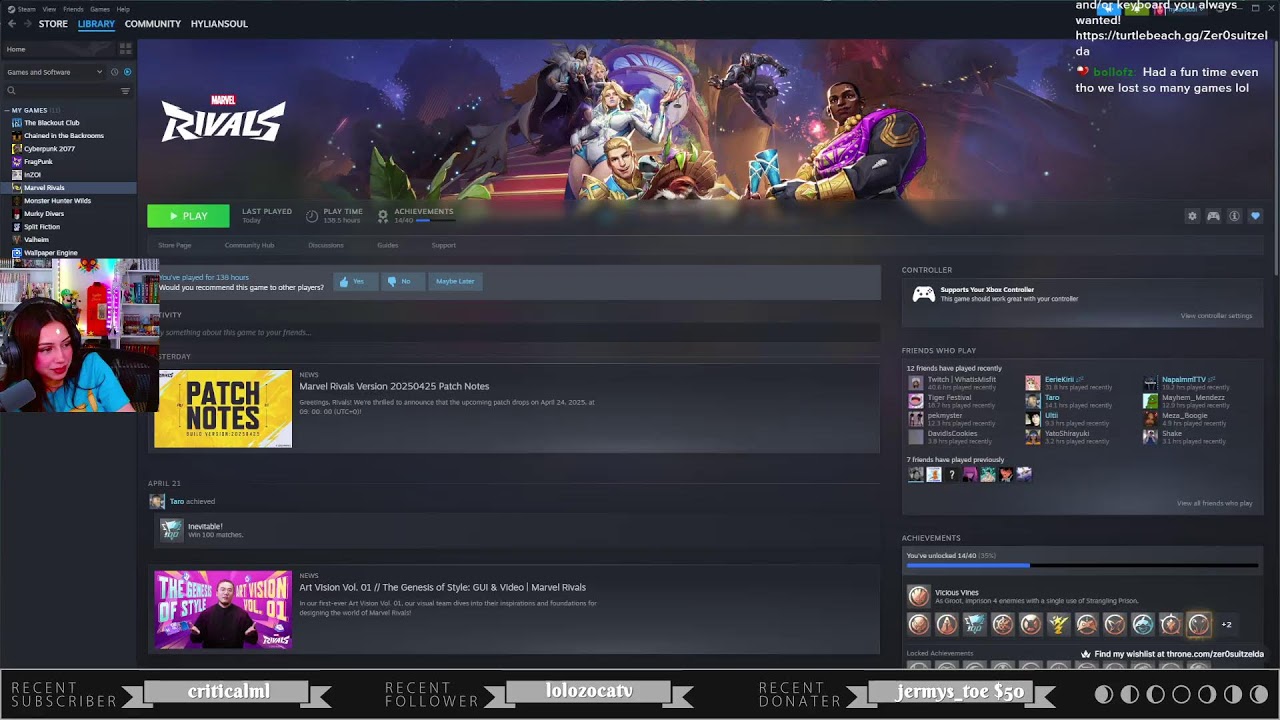Open the Store Page link
The image size is (1280, 720).
point(174,246)
